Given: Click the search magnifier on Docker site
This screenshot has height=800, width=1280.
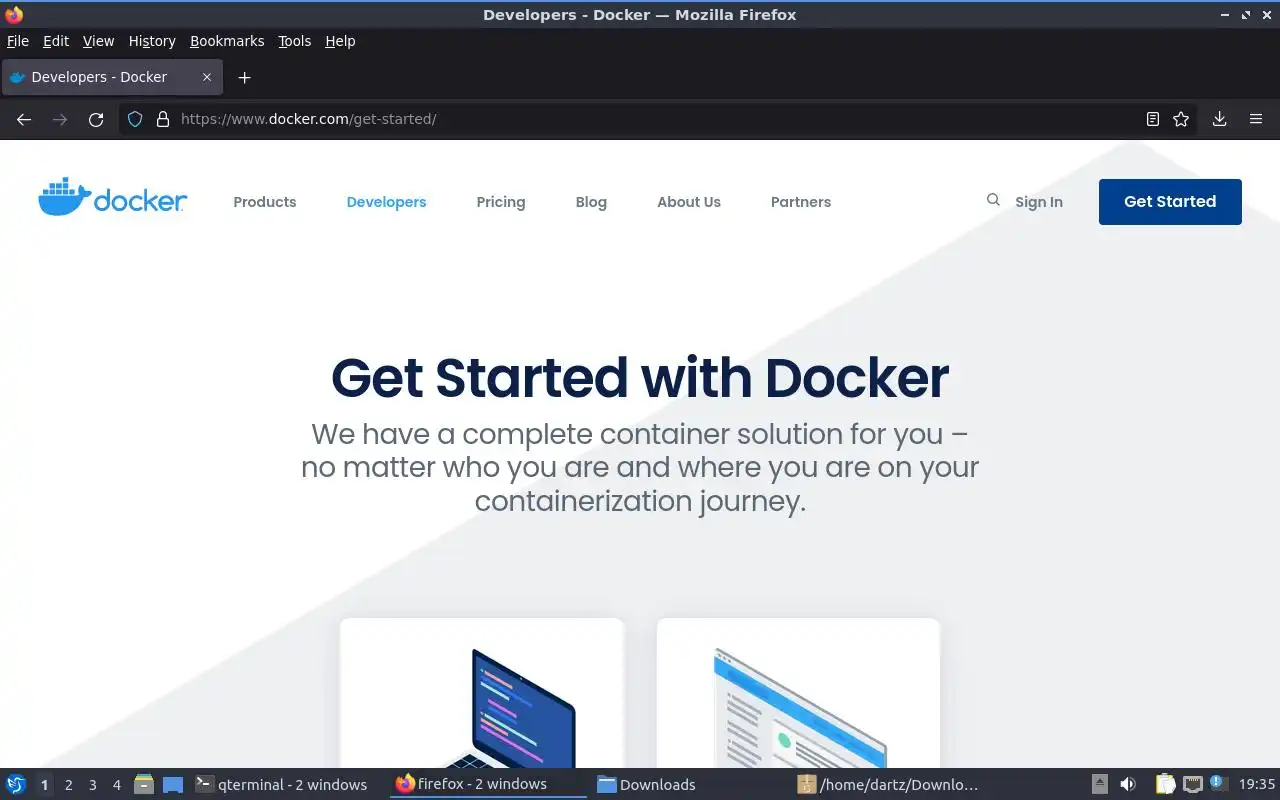Looking at the screenshot, I should click(x=993, y=200).
